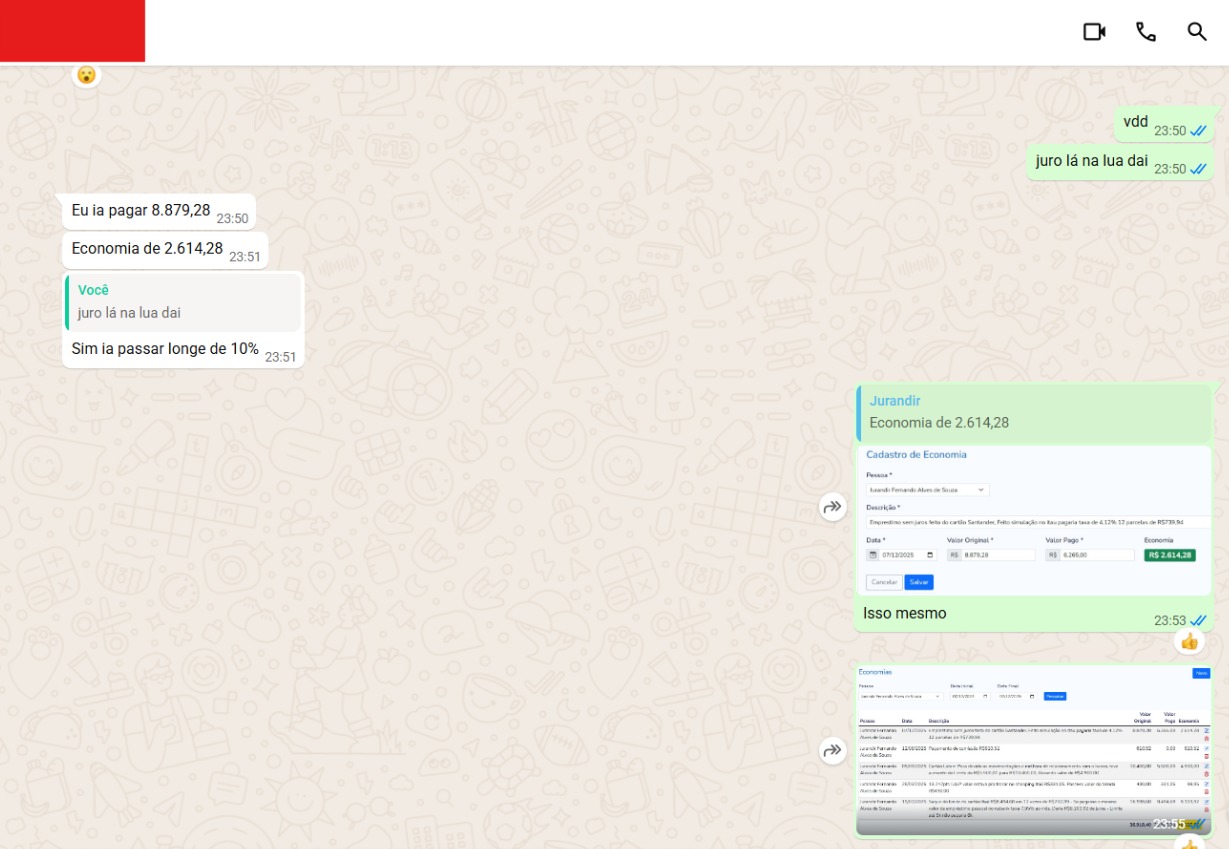
Task: Click the green "juro lá na lua dai" bubble
Action: 1091,161
